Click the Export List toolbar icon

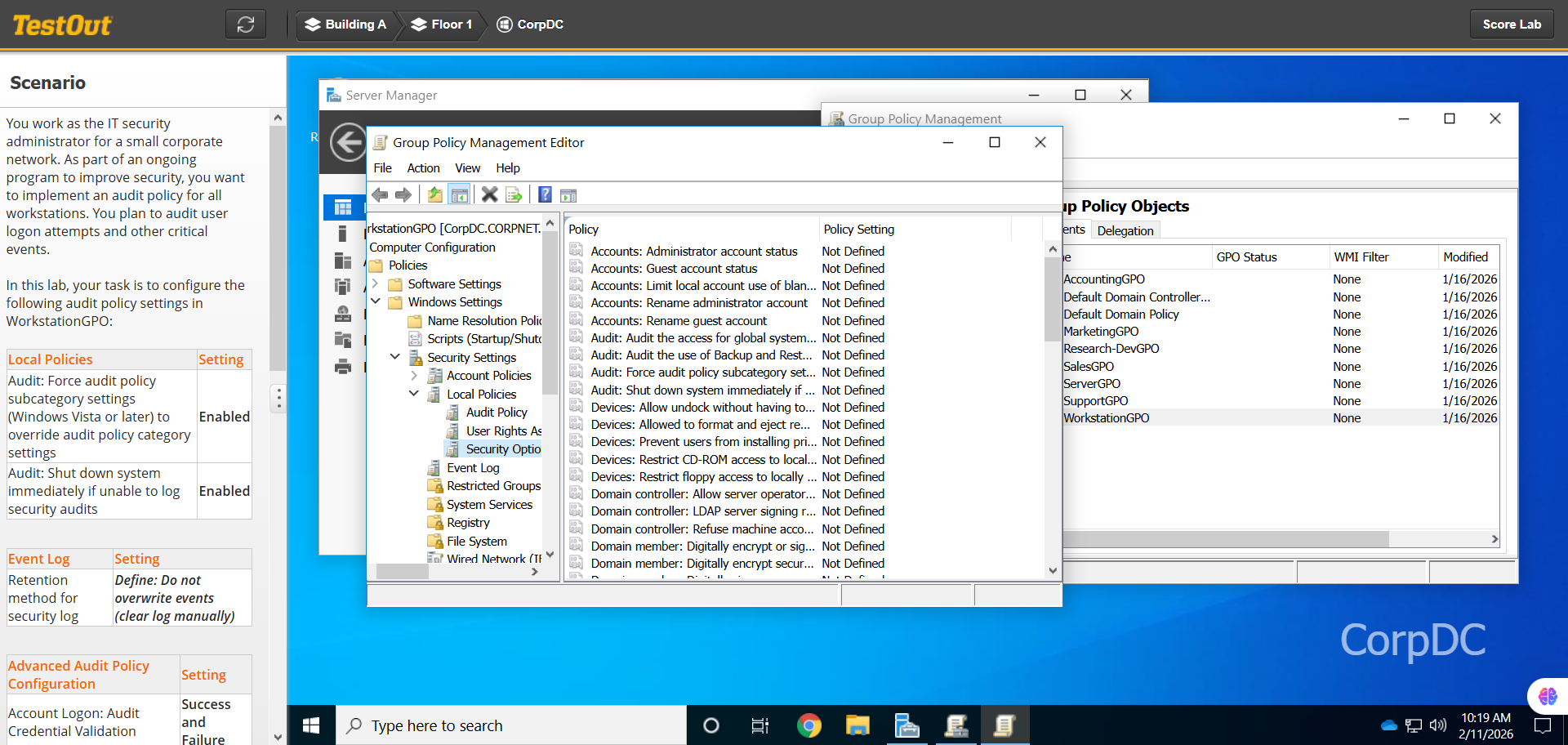pyautogui.click(x=514, y=195)
